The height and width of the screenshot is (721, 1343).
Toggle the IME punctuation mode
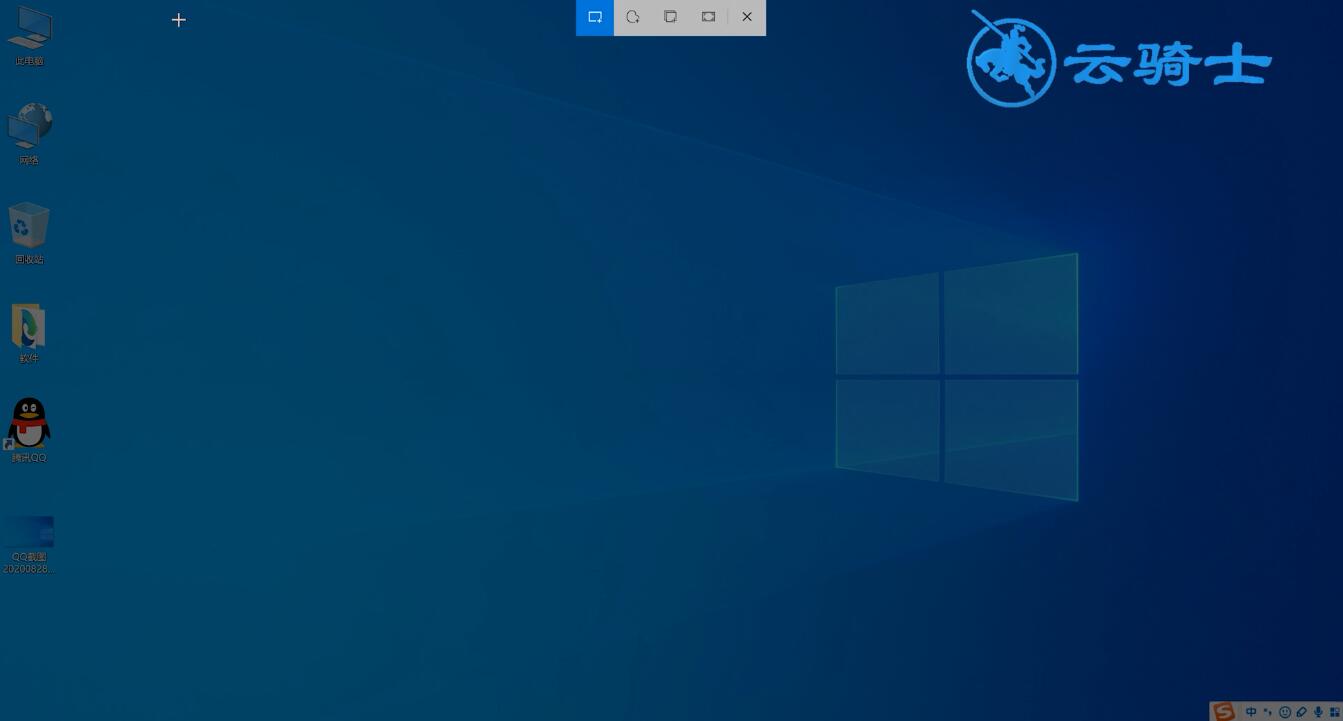pyautogui.click(x=1268, y=712)
